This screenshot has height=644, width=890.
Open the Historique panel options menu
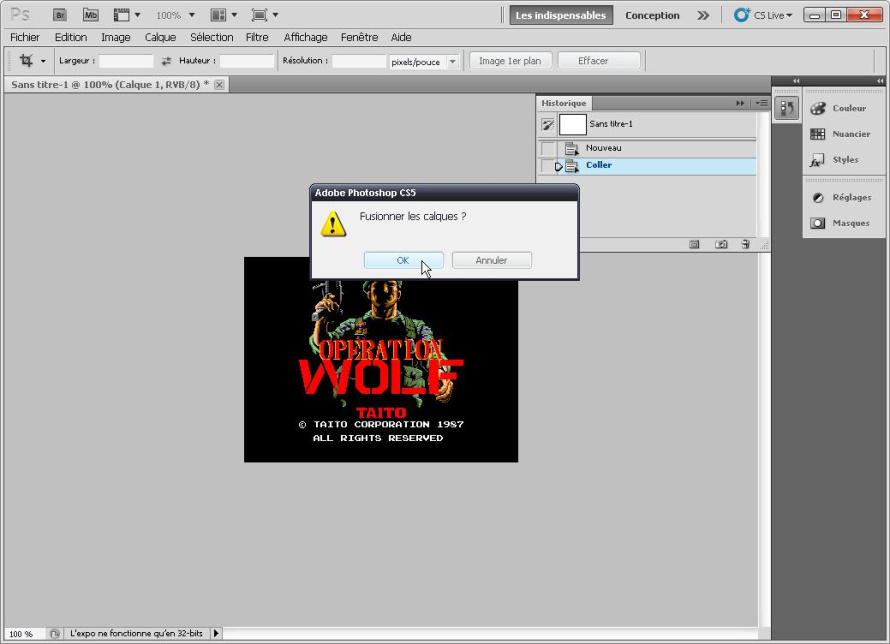point(761,103)
